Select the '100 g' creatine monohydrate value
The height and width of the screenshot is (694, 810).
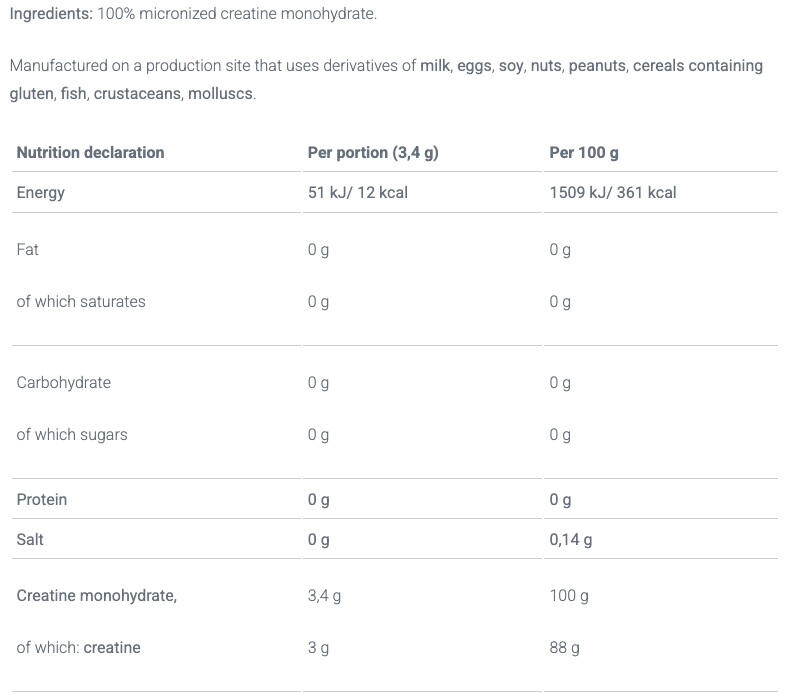(568, 595)
